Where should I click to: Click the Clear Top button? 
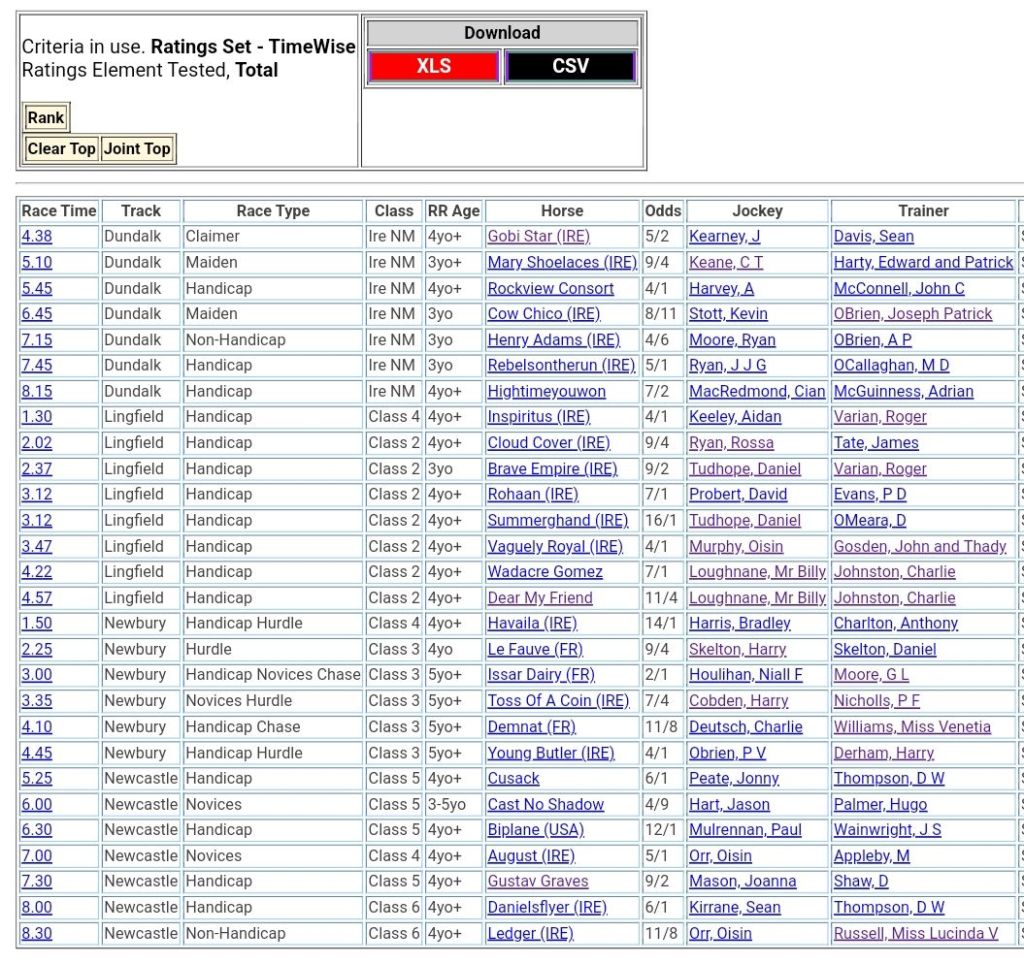(61, 149)
